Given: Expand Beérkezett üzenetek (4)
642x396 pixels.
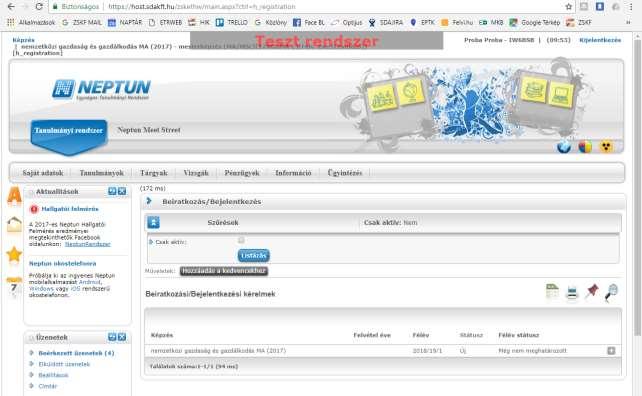Looking at the screenshot, I should (76, 353).
